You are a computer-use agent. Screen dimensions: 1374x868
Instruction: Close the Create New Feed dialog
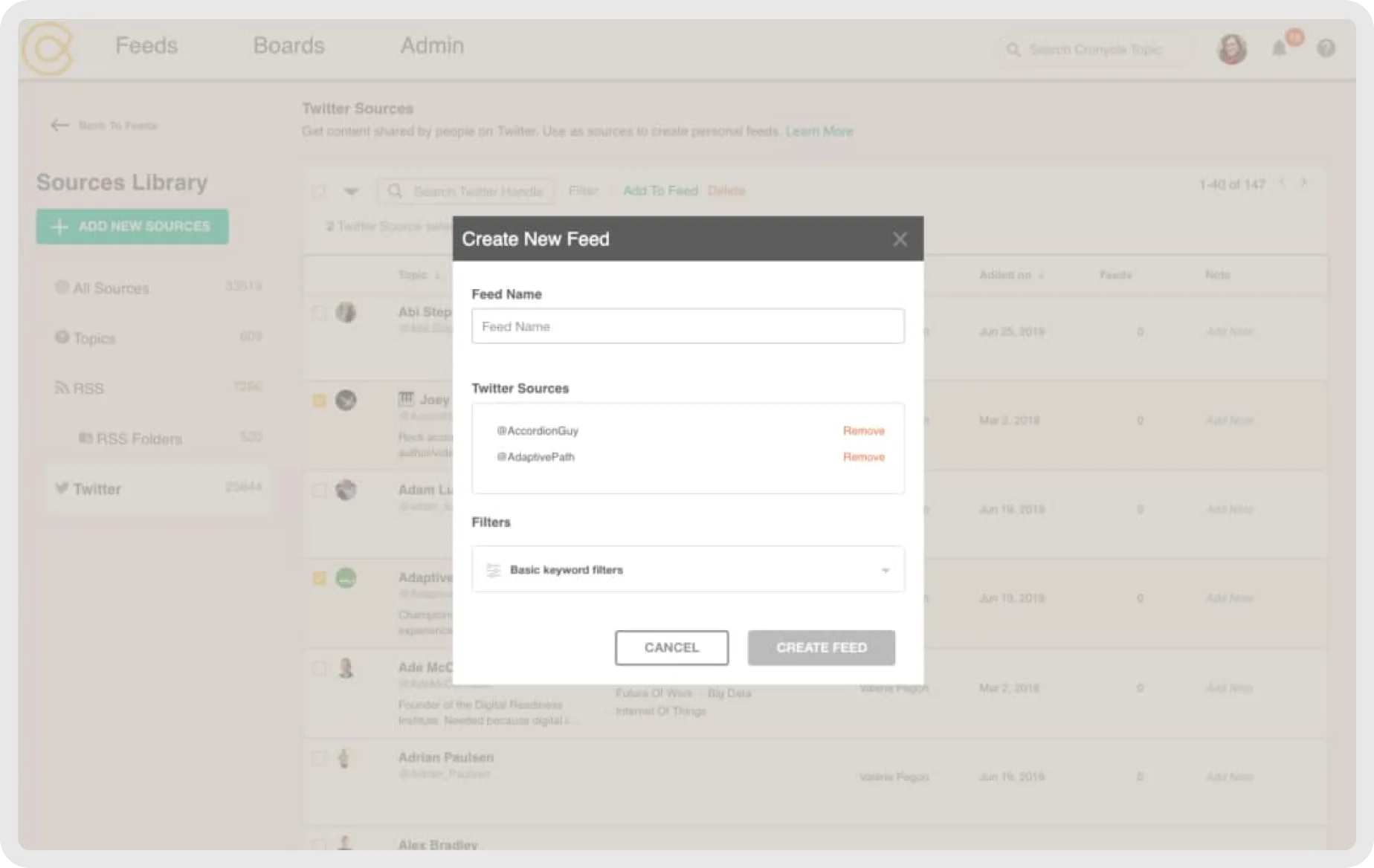tap(900, 239)
